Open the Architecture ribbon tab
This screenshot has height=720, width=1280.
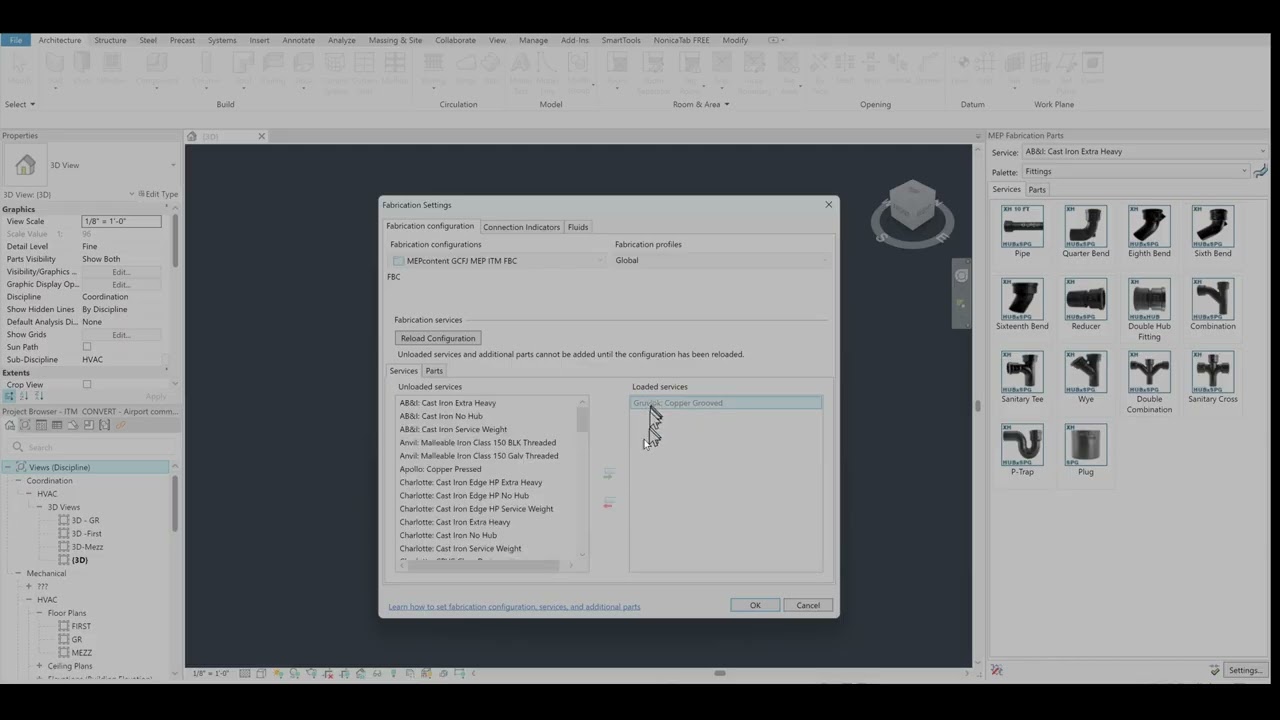pos(60,40)
